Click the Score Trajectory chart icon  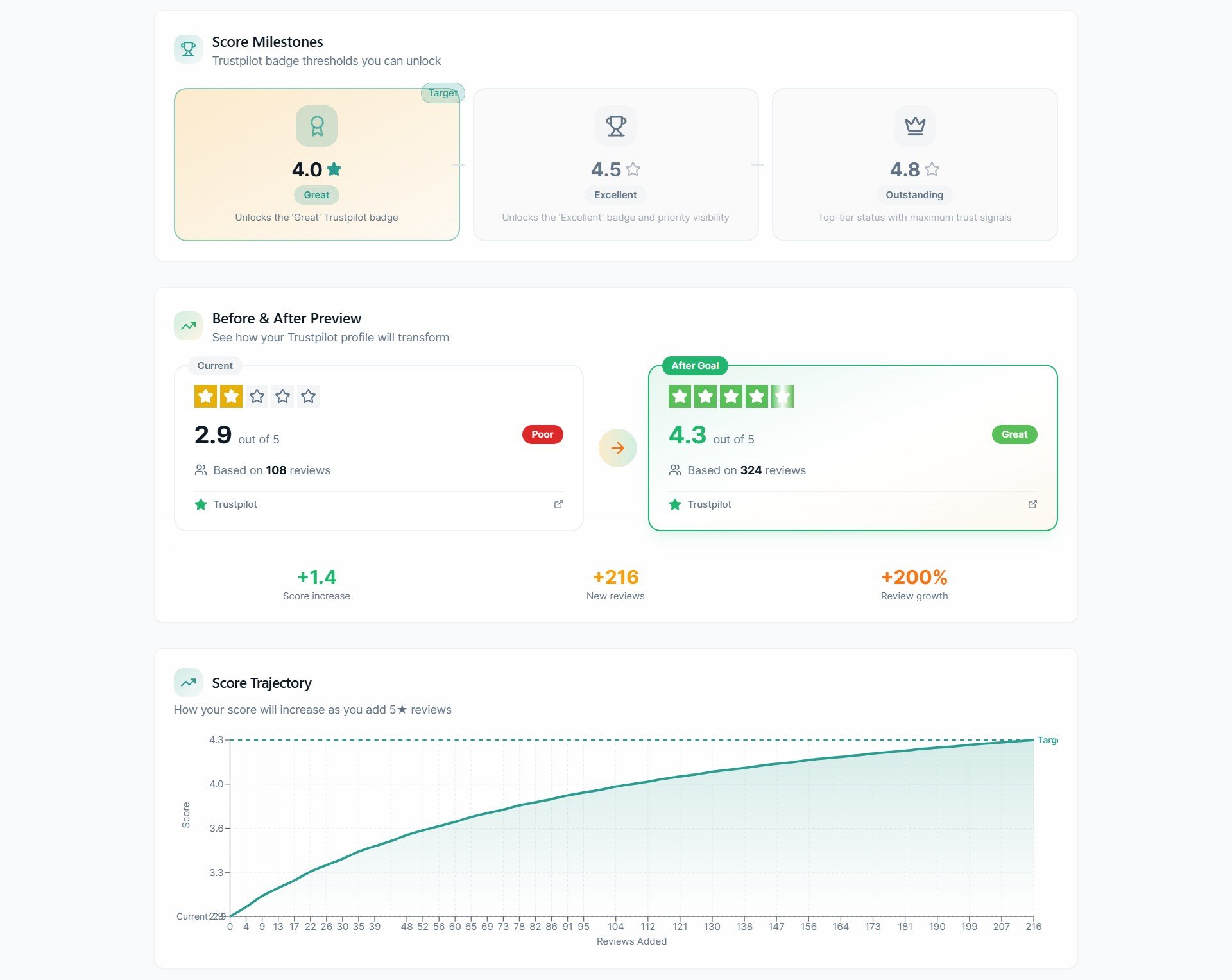tap(188, 683)
